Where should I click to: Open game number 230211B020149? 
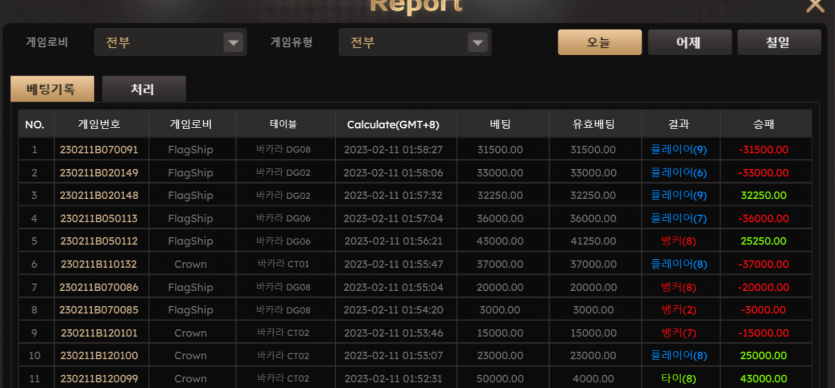pos(99,173)
